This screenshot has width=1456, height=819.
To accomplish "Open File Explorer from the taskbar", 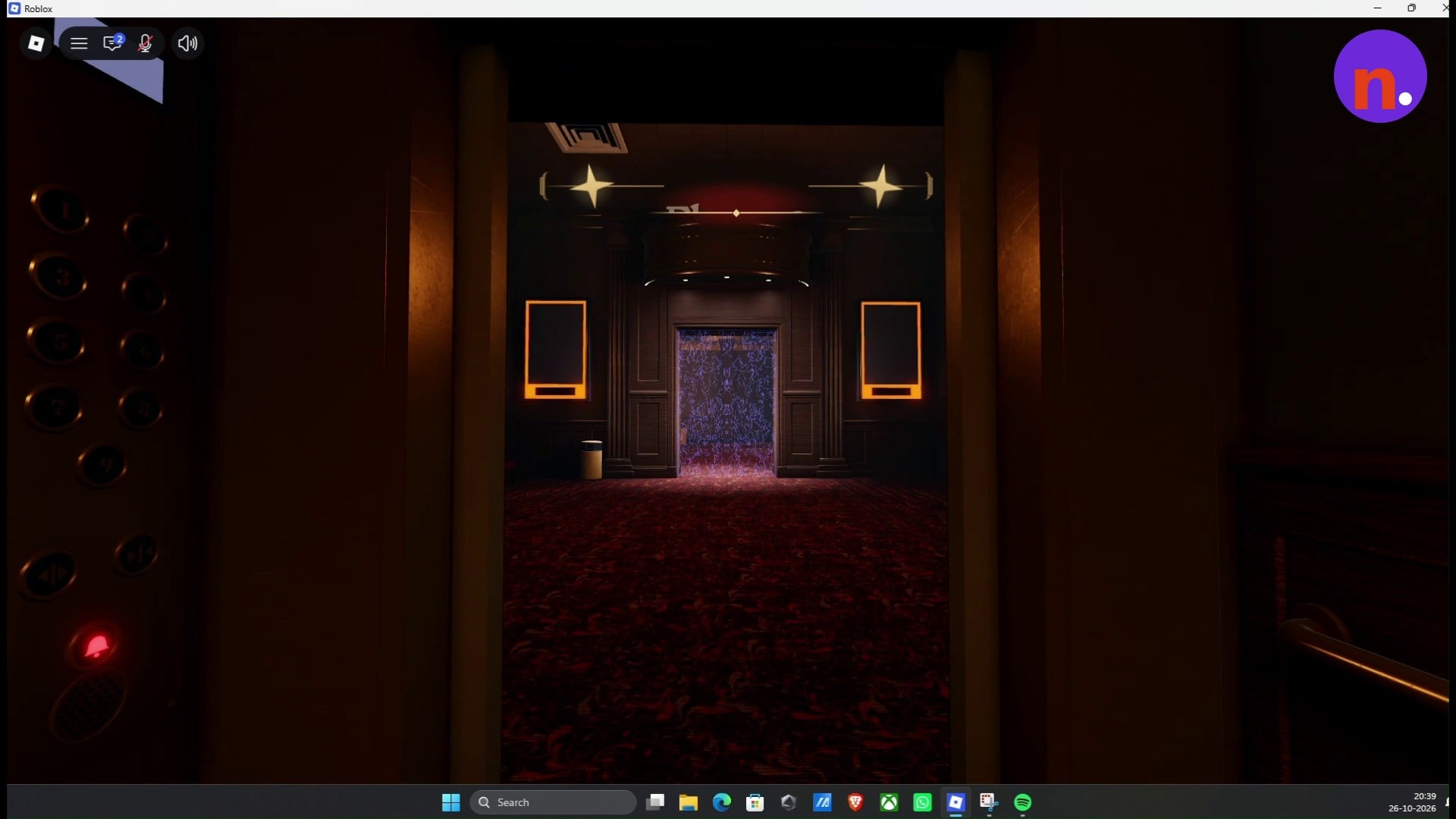I will [689, 802].
